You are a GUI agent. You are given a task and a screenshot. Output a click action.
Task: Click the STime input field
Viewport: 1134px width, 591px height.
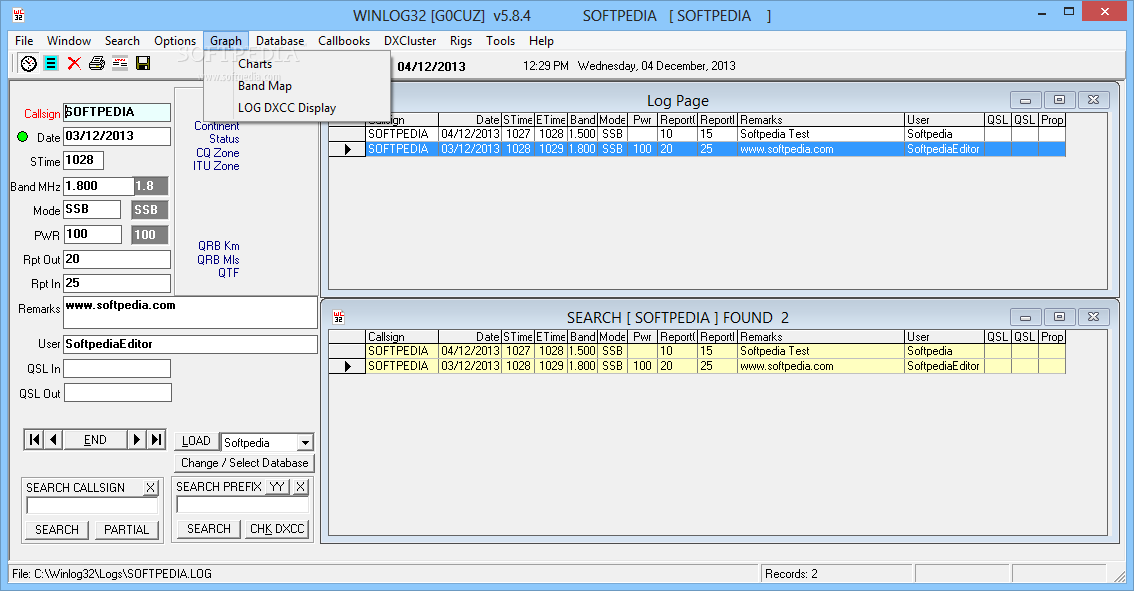83,160
